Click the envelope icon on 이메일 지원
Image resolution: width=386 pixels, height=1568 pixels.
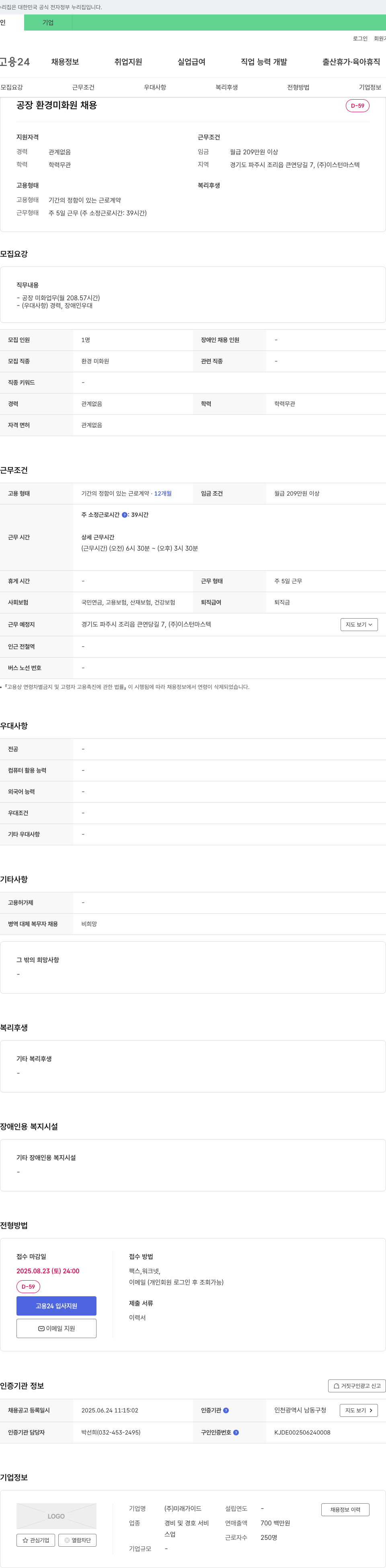tap(41, 1328)
